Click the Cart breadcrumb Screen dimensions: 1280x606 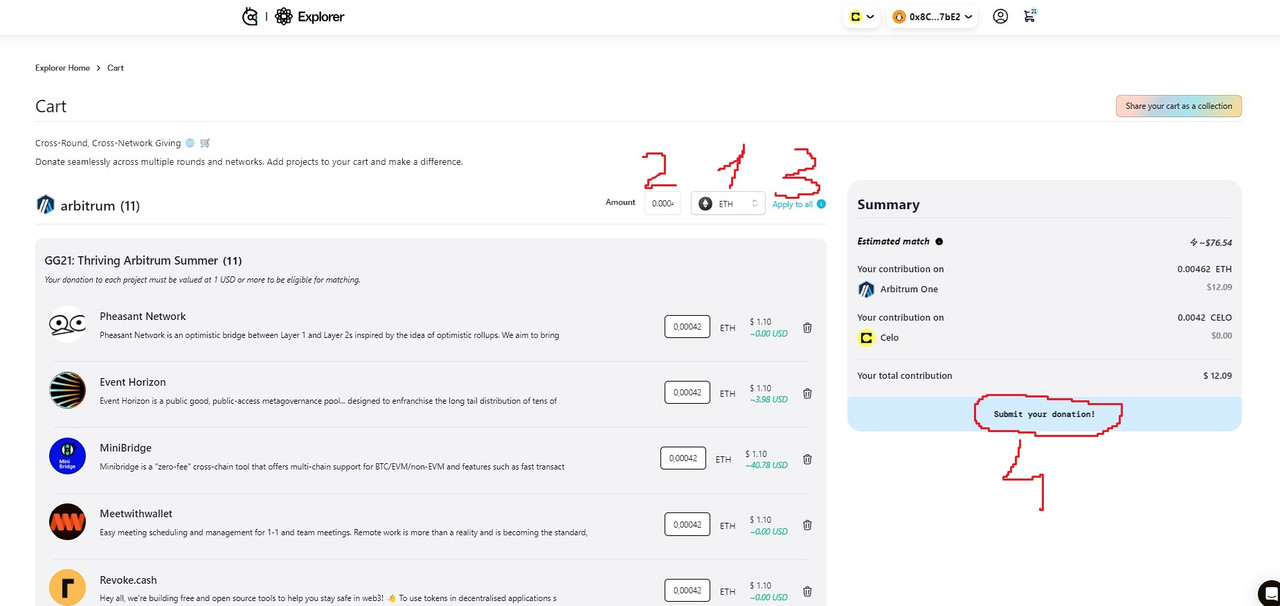point(116,68)
